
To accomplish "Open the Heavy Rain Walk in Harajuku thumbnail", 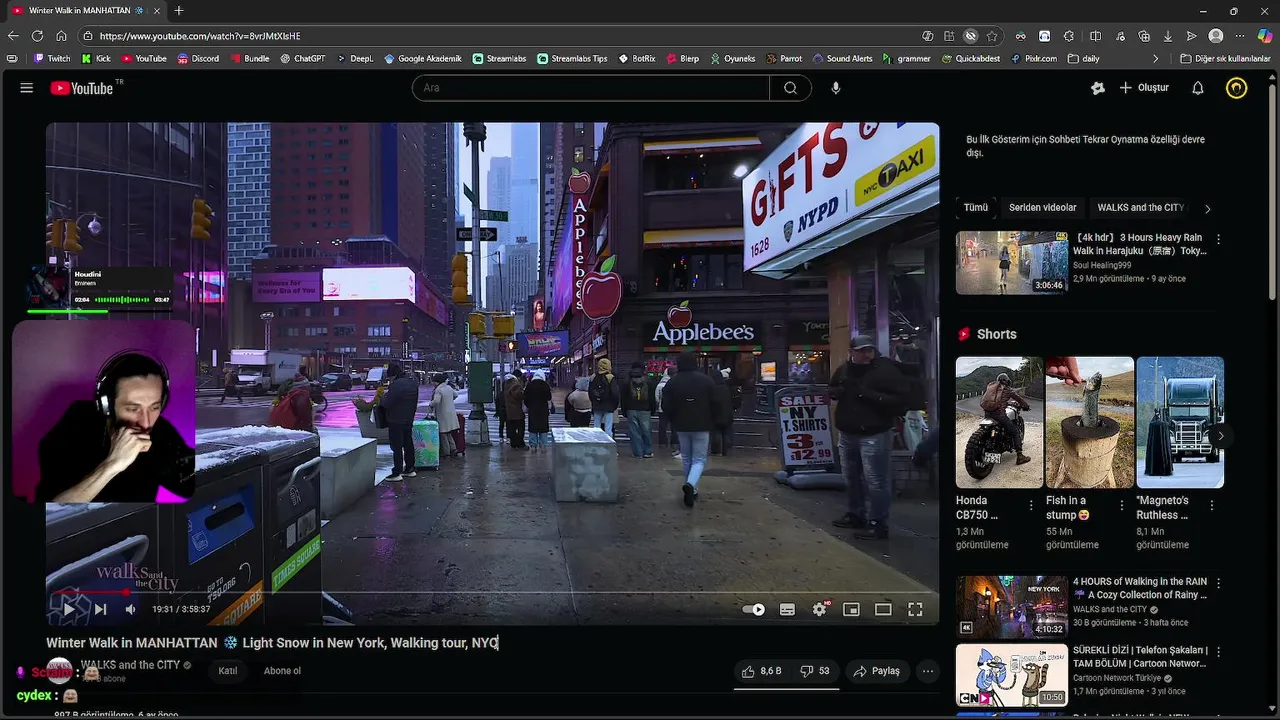I will (1012, 263).
